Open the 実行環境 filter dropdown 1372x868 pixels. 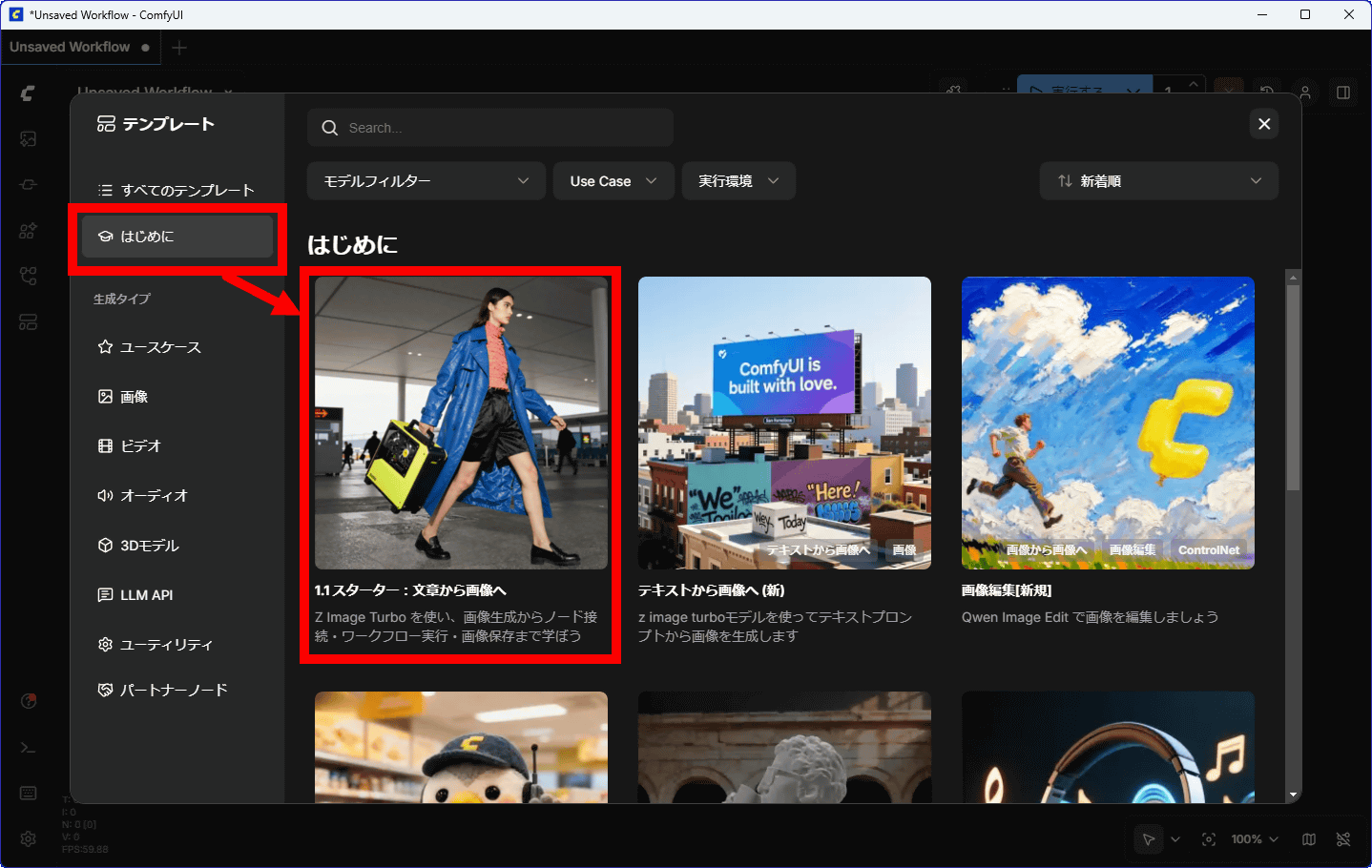[x=738, y=181]
